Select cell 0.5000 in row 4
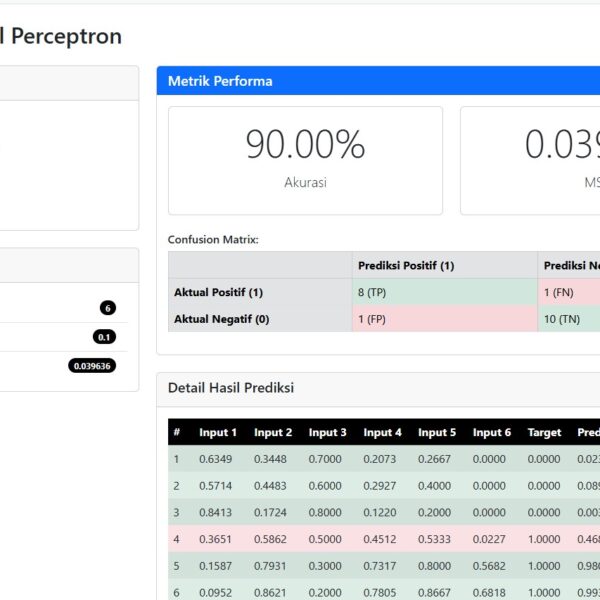 [325, 539]
